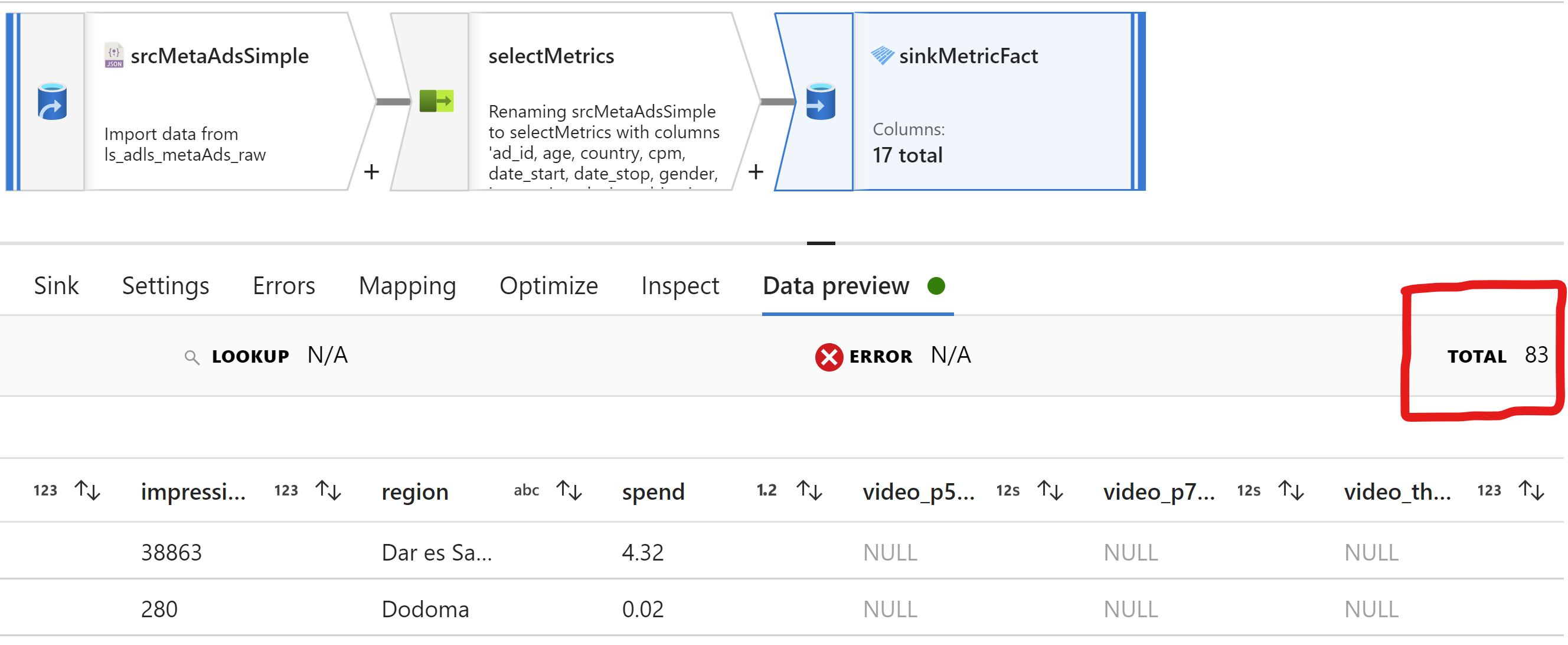This screenshot has height=645, width=1568.
Task: Click the Errors tab
Action: click(283, 286)
